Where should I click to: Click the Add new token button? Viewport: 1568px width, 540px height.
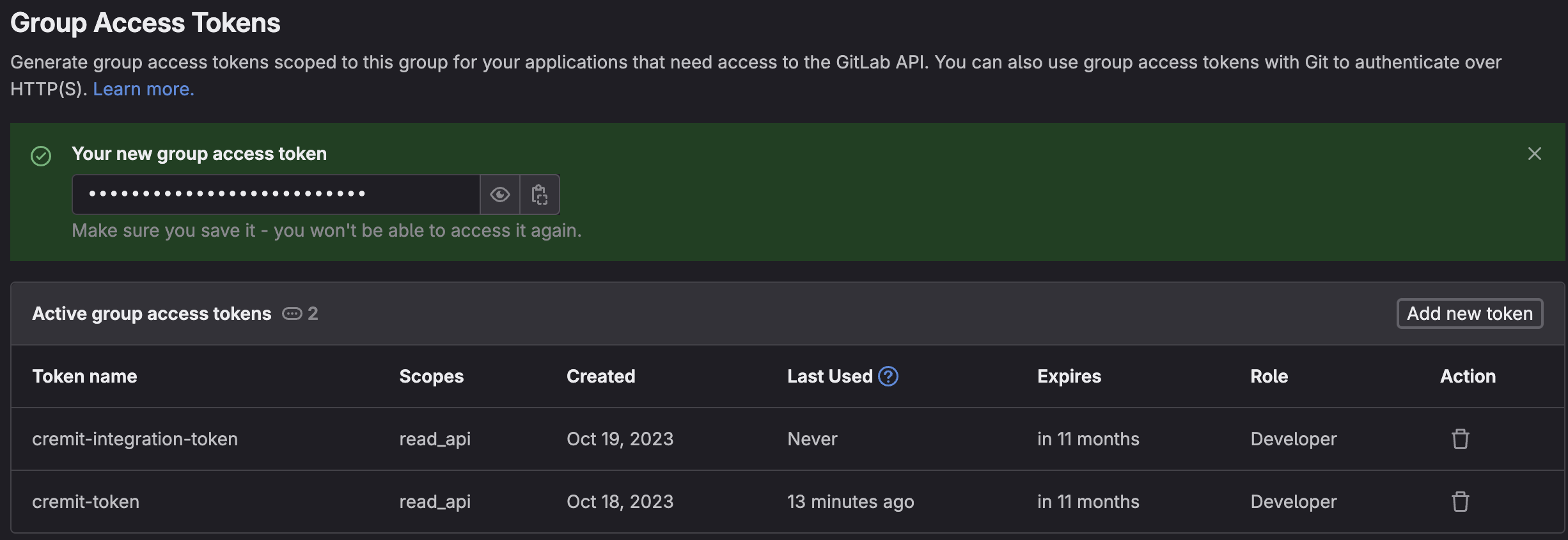pyautogui.click(x=1470, y=314)
